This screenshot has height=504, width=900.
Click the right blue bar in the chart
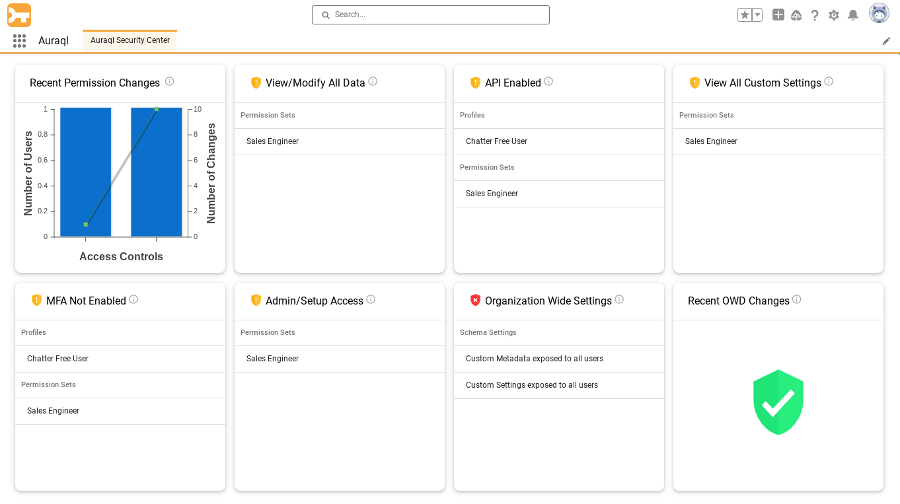coord(156,172)
